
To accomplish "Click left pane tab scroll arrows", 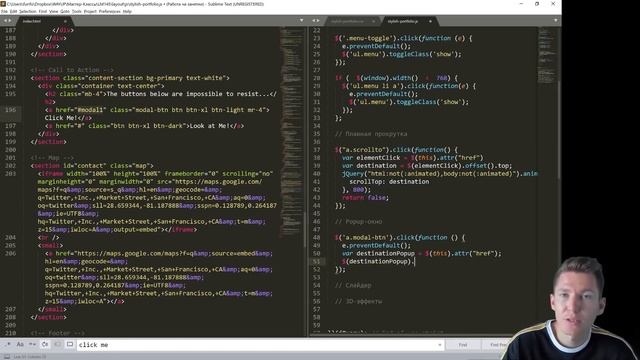I will tap(7, 20).
